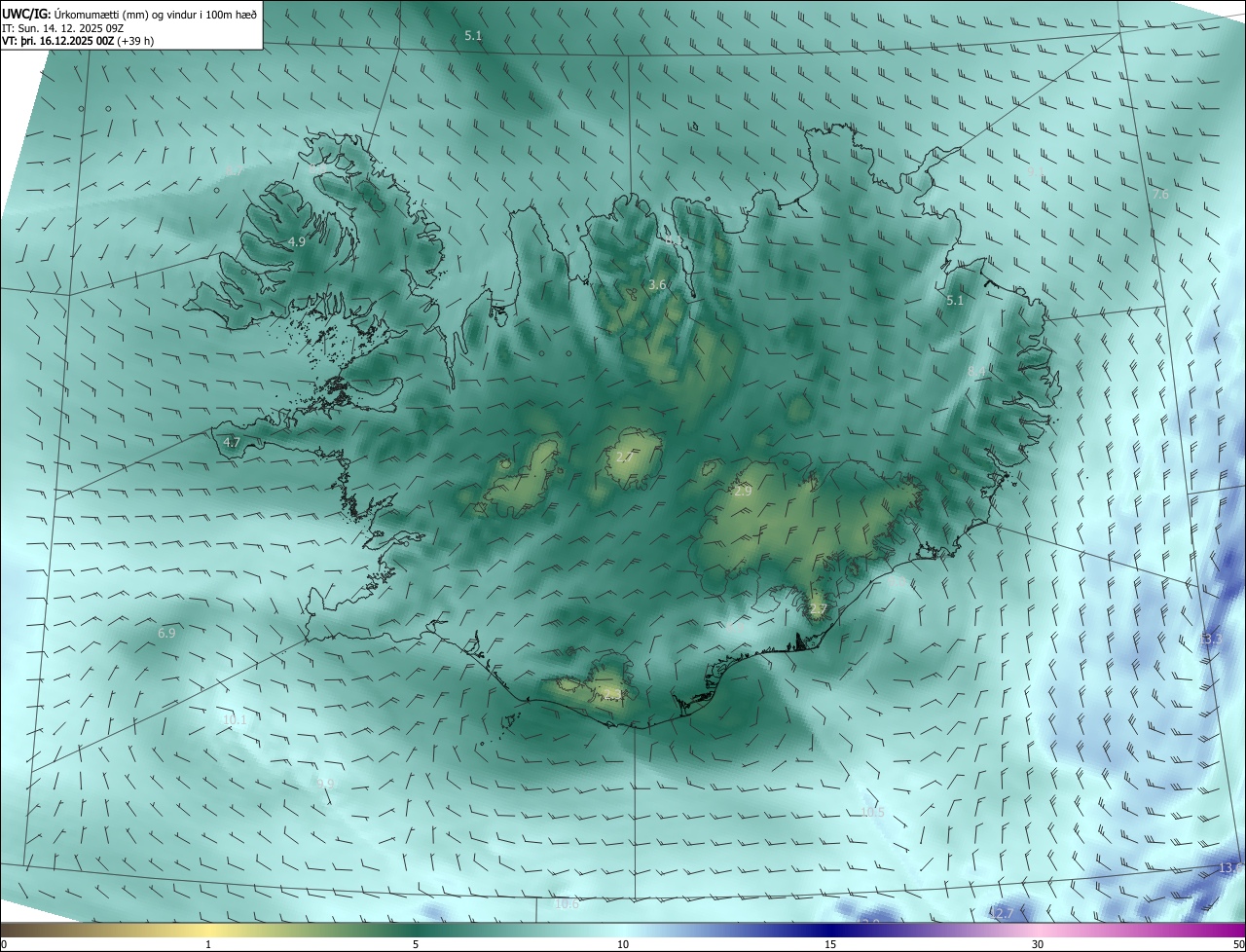
Task: Click the 10.5 value south-east of Iceland
Action: [x=872, y=812]
